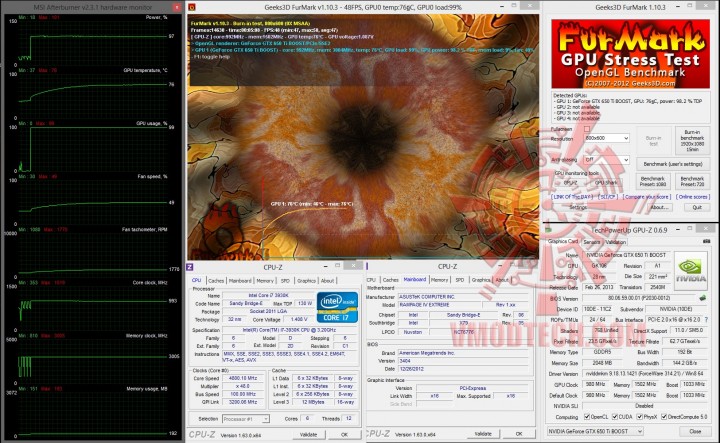Open the SLI/CF link in FurMark
720x443 pixels.
(608, 196)
